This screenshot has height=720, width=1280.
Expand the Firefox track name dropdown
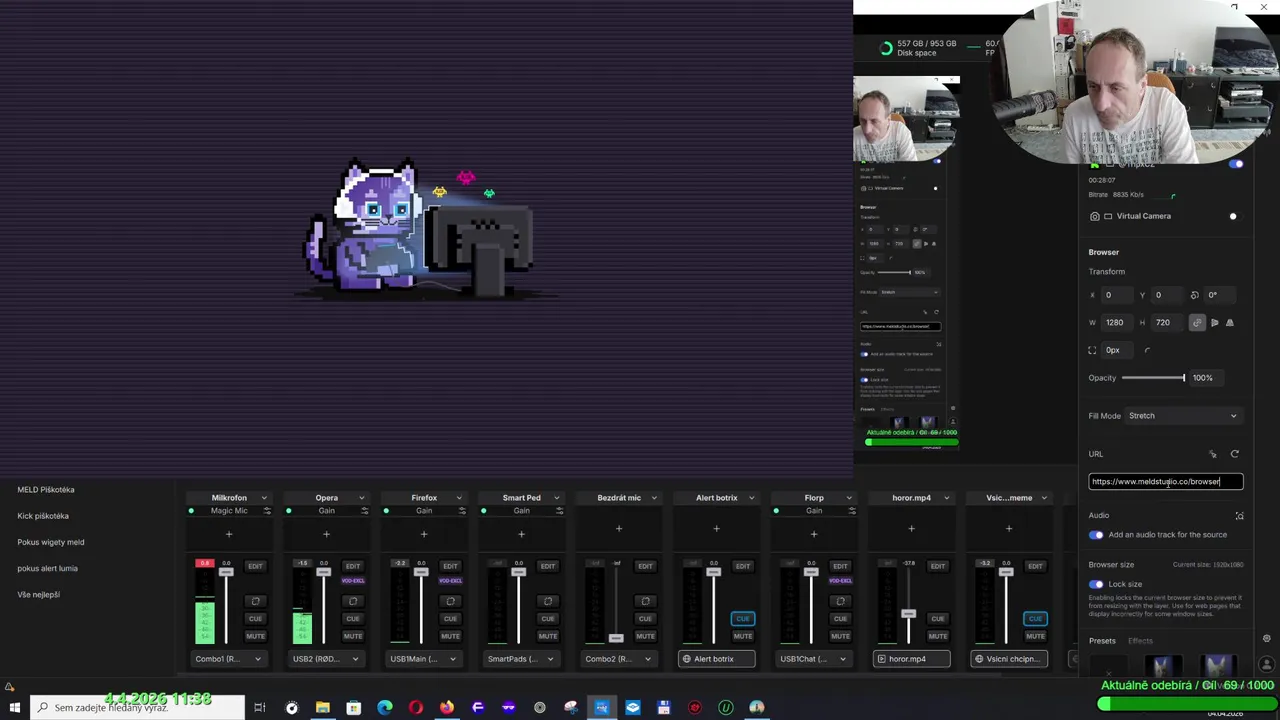[x=459, y=498]
